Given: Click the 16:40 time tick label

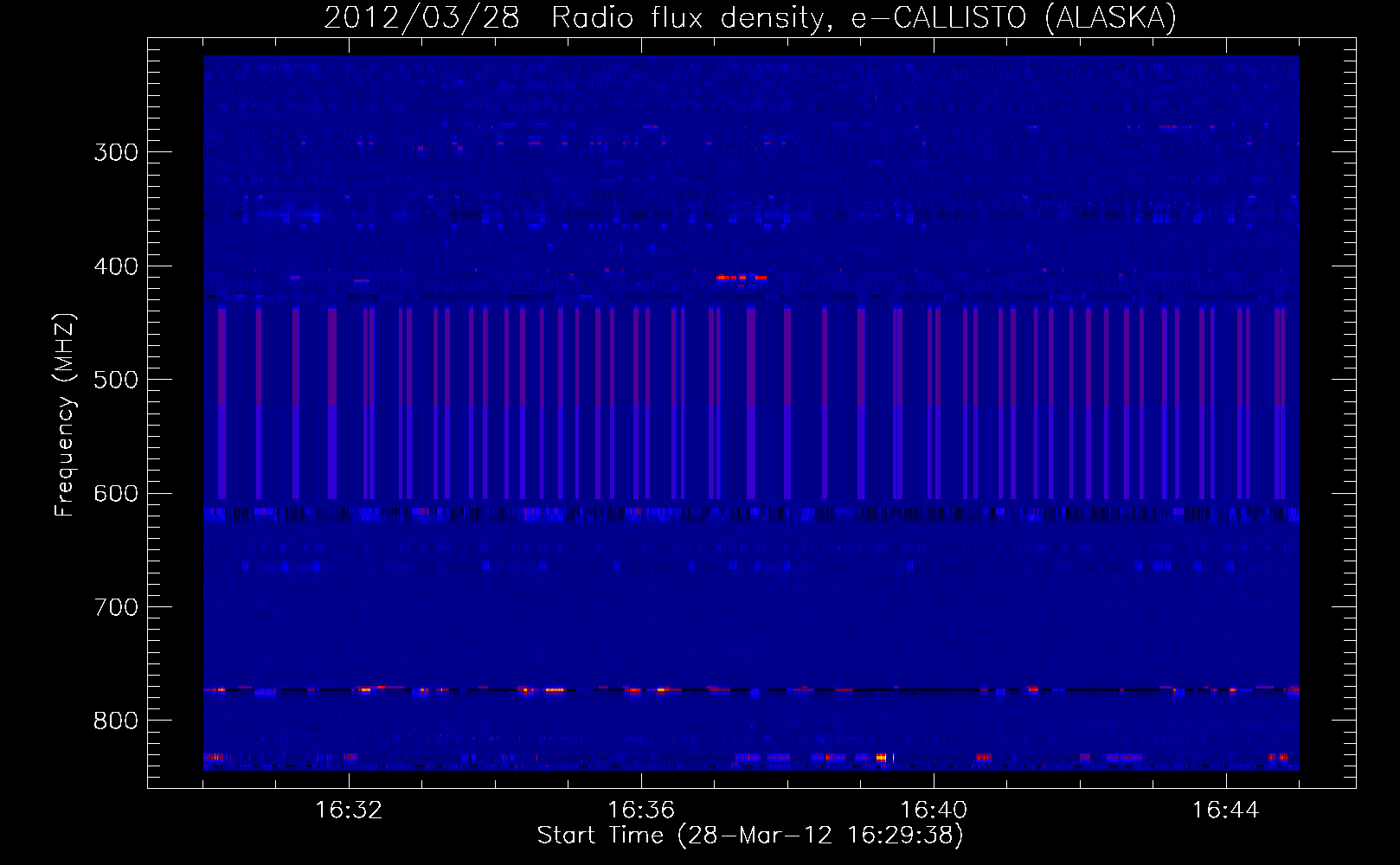Looking at the screenshot, I should pos(934,811).
